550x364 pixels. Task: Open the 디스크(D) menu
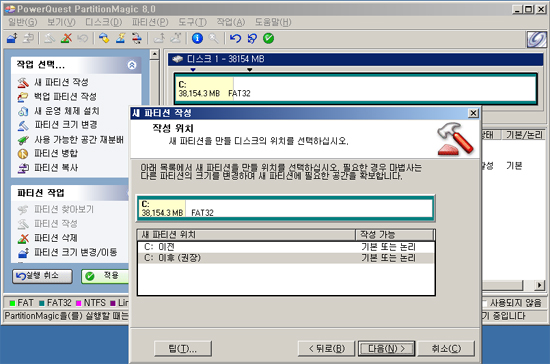pos(104,22)
